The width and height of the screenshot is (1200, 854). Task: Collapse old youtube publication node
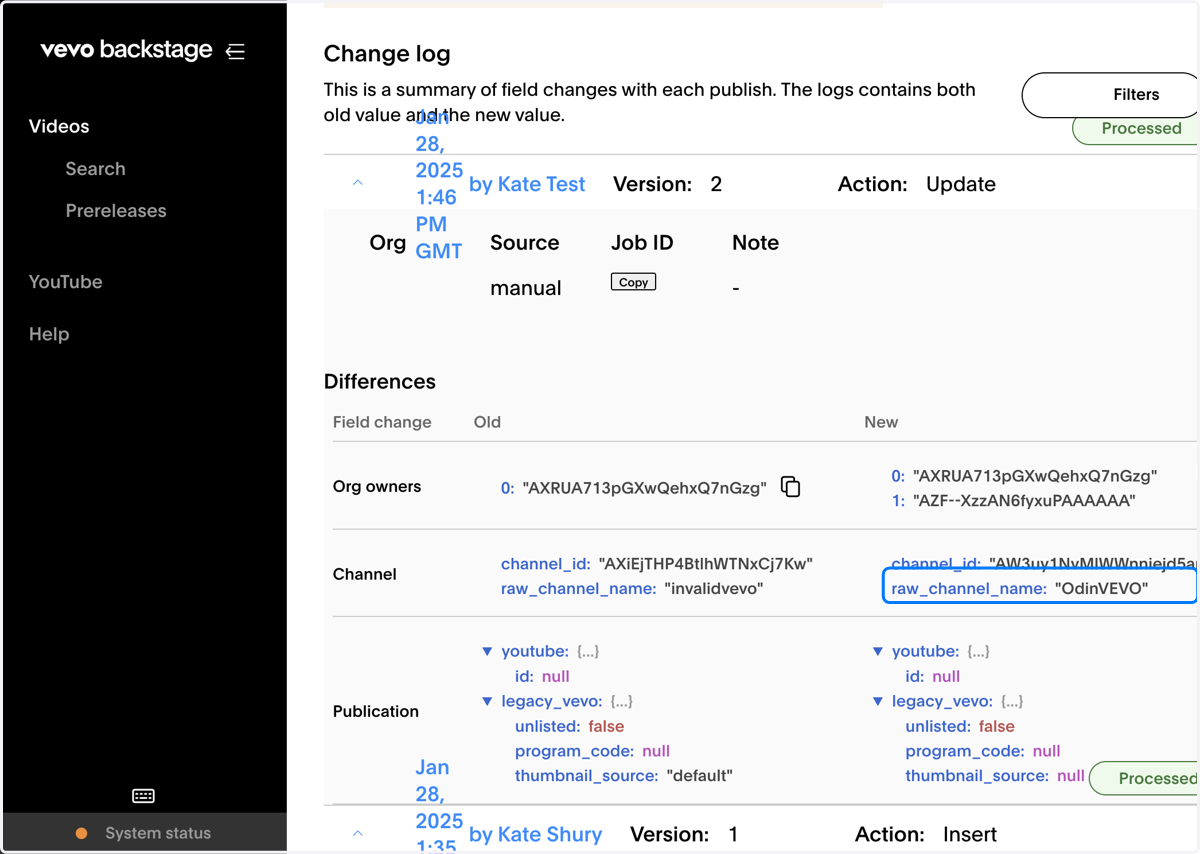coord(487,652)
